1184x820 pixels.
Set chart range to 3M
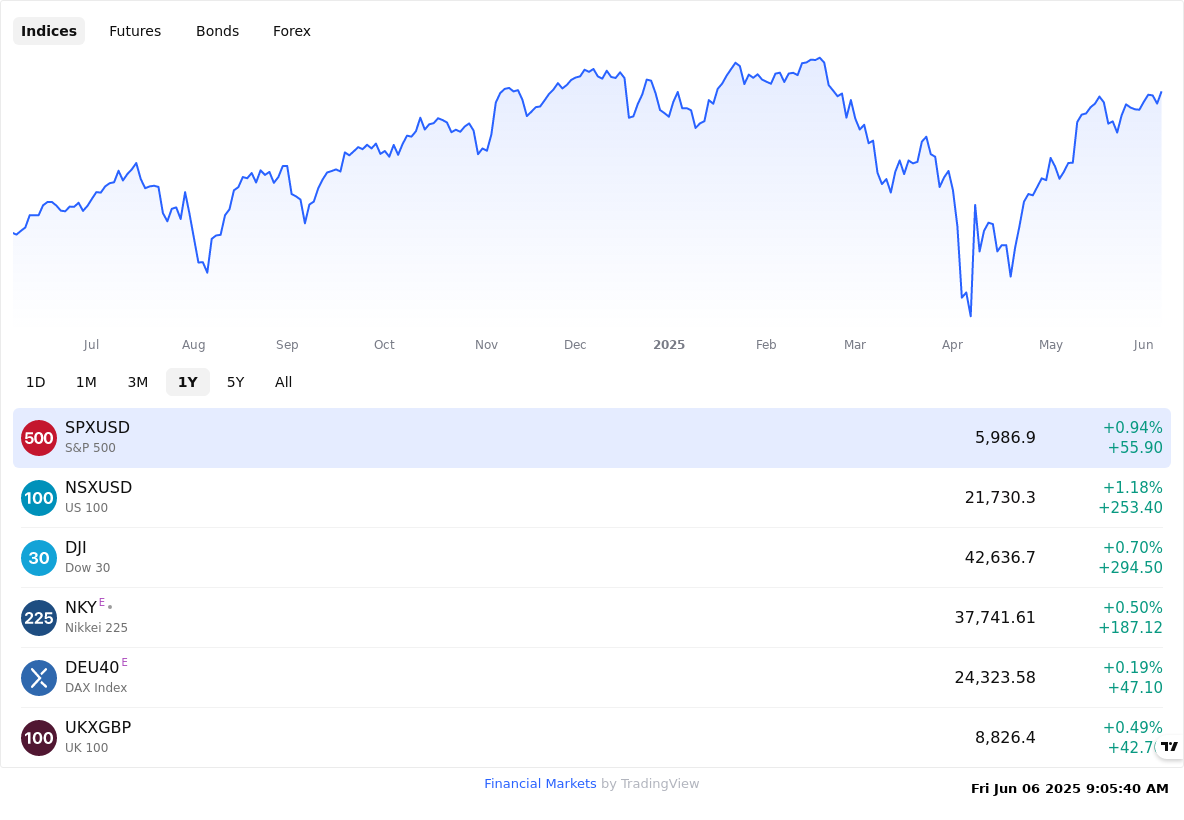(137, 382)
